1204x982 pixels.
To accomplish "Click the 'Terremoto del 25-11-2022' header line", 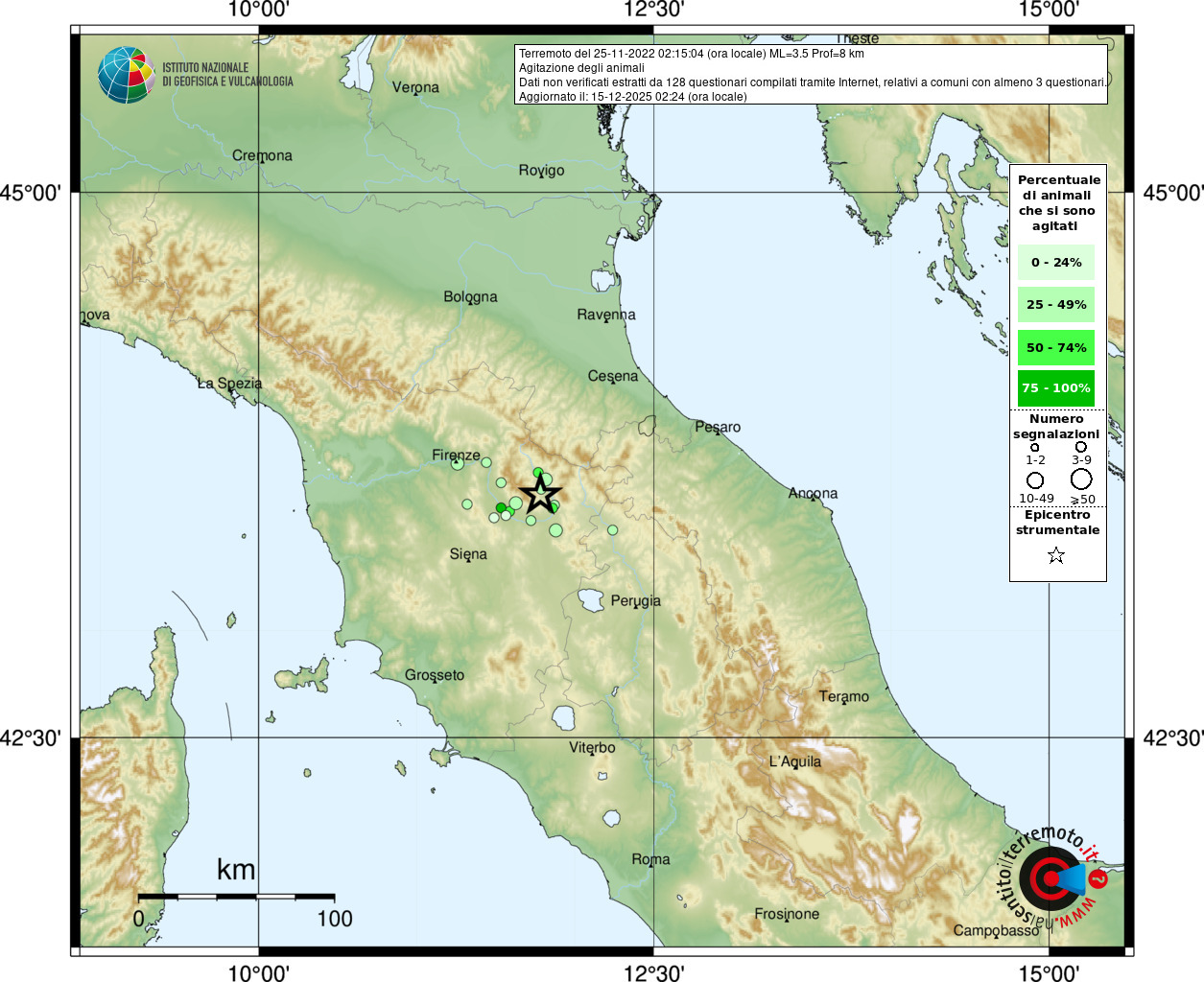I will coord(692,54).
